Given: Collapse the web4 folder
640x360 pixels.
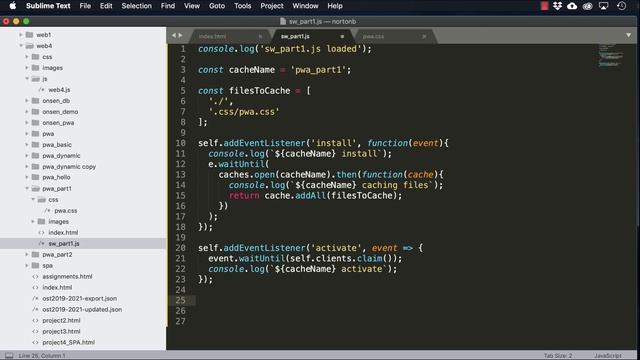Looking at the screenshot, I should [x=21, y=46].
